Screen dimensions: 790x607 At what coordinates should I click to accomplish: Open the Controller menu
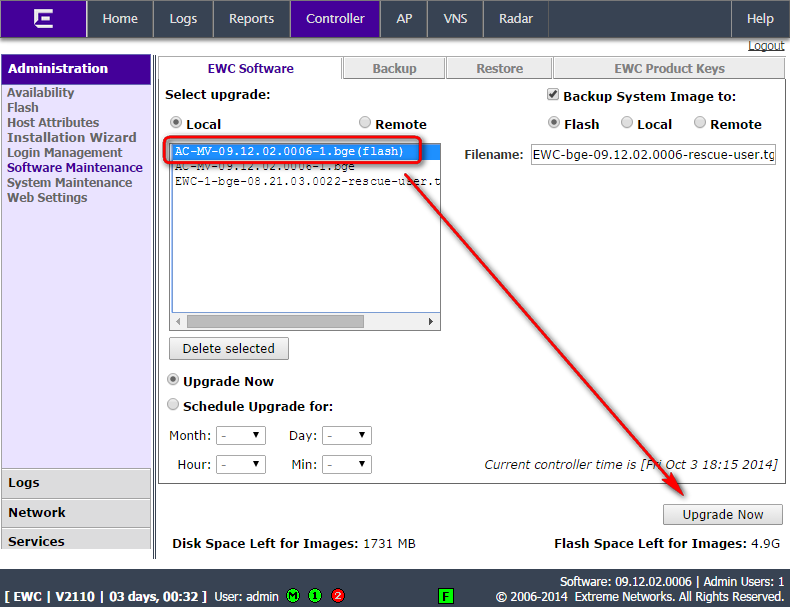point(335,19)
